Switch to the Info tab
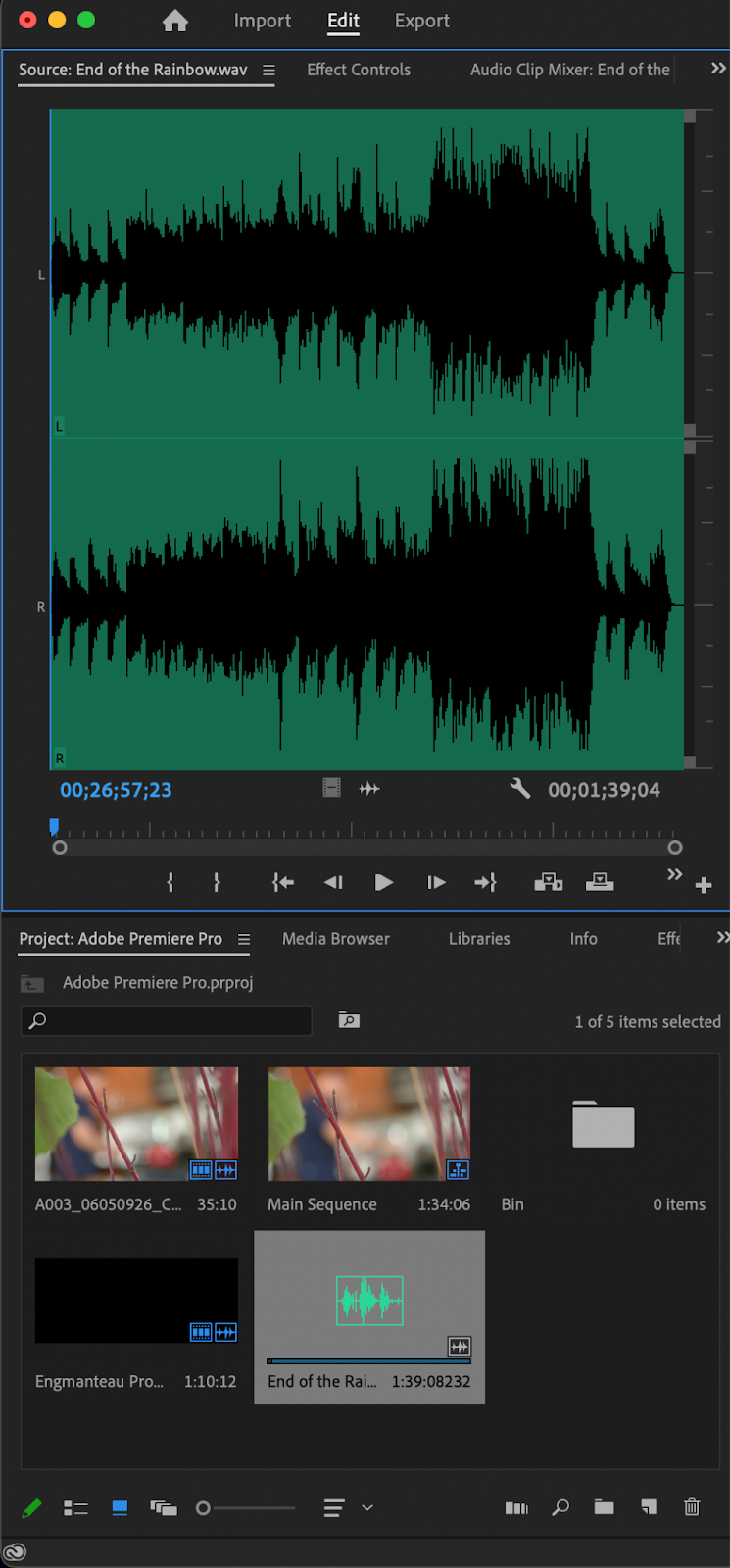Image resolution: width=730 pixels, height=1568 pixels. point(584,939)
